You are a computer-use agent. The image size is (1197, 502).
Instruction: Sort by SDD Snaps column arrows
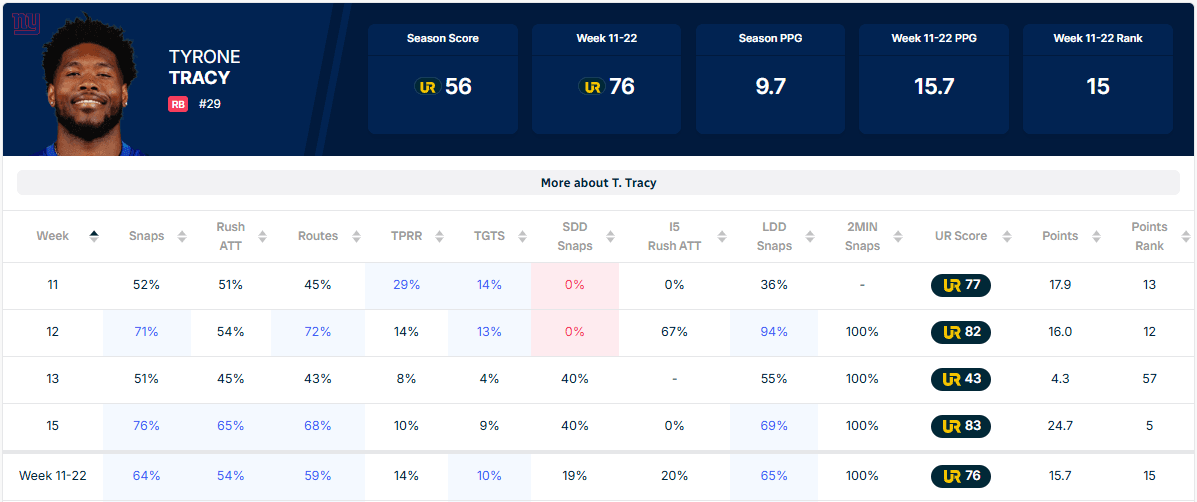[x=610, y=237]
